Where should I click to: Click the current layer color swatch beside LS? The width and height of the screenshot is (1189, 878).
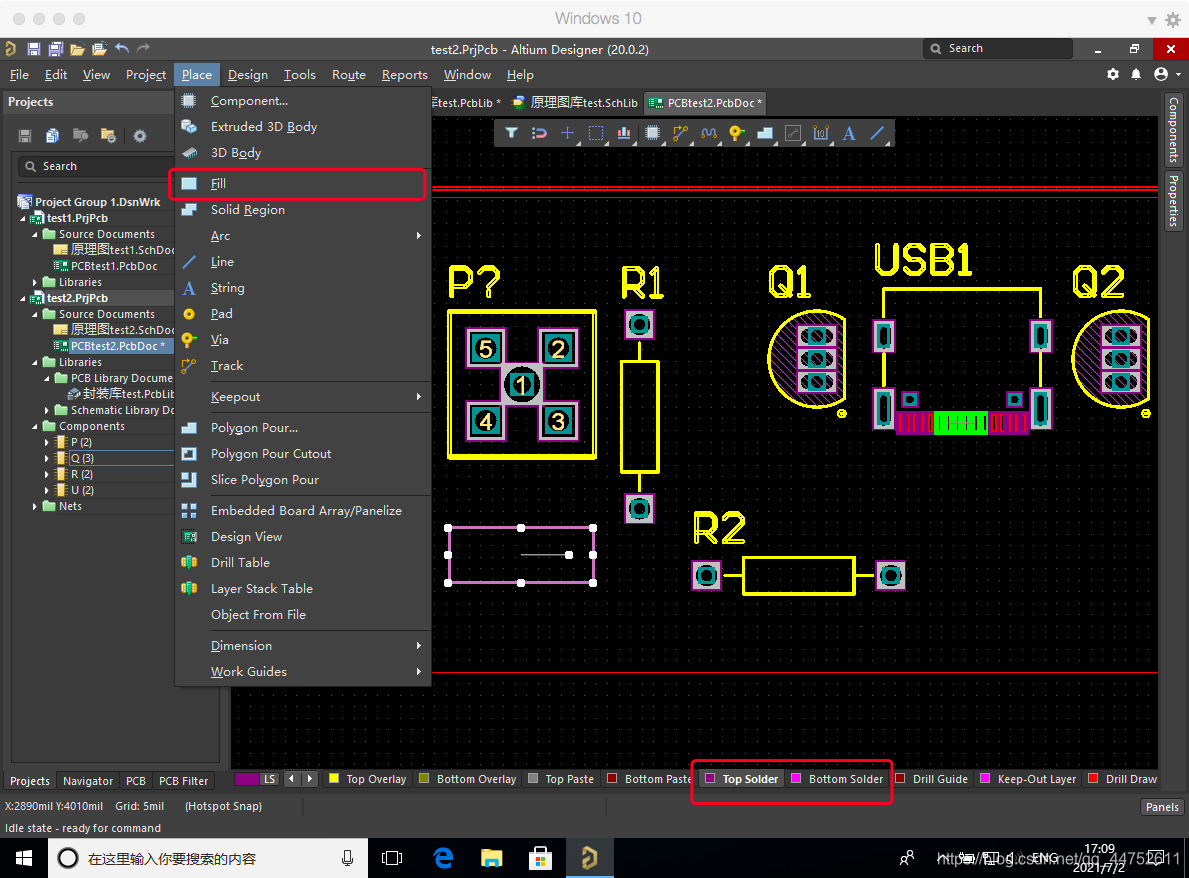(247, 779)
